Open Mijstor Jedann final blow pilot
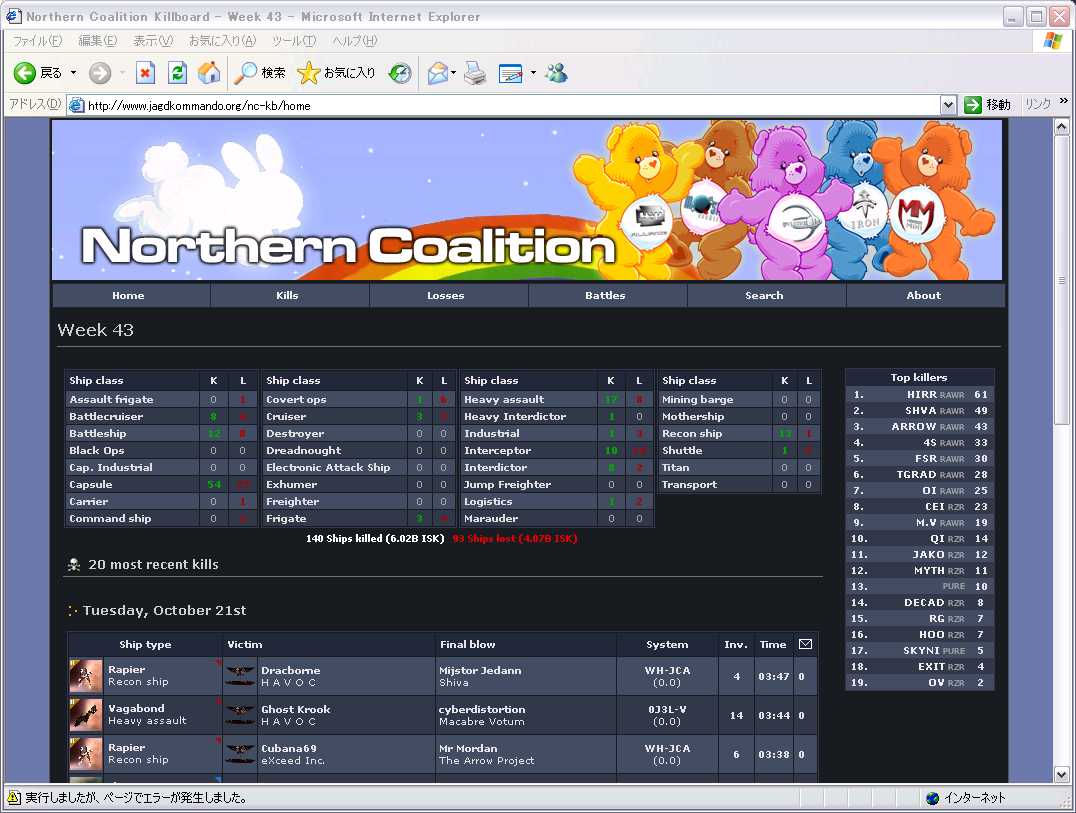1076x813 pixels. (480, 670)
